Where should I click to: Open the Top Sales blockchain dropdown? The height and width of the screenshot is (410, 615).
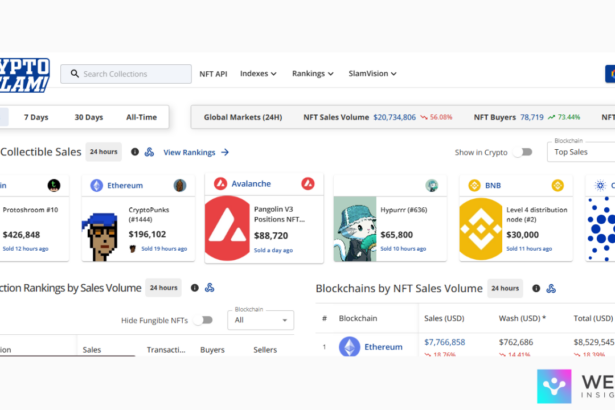point(581,152)
